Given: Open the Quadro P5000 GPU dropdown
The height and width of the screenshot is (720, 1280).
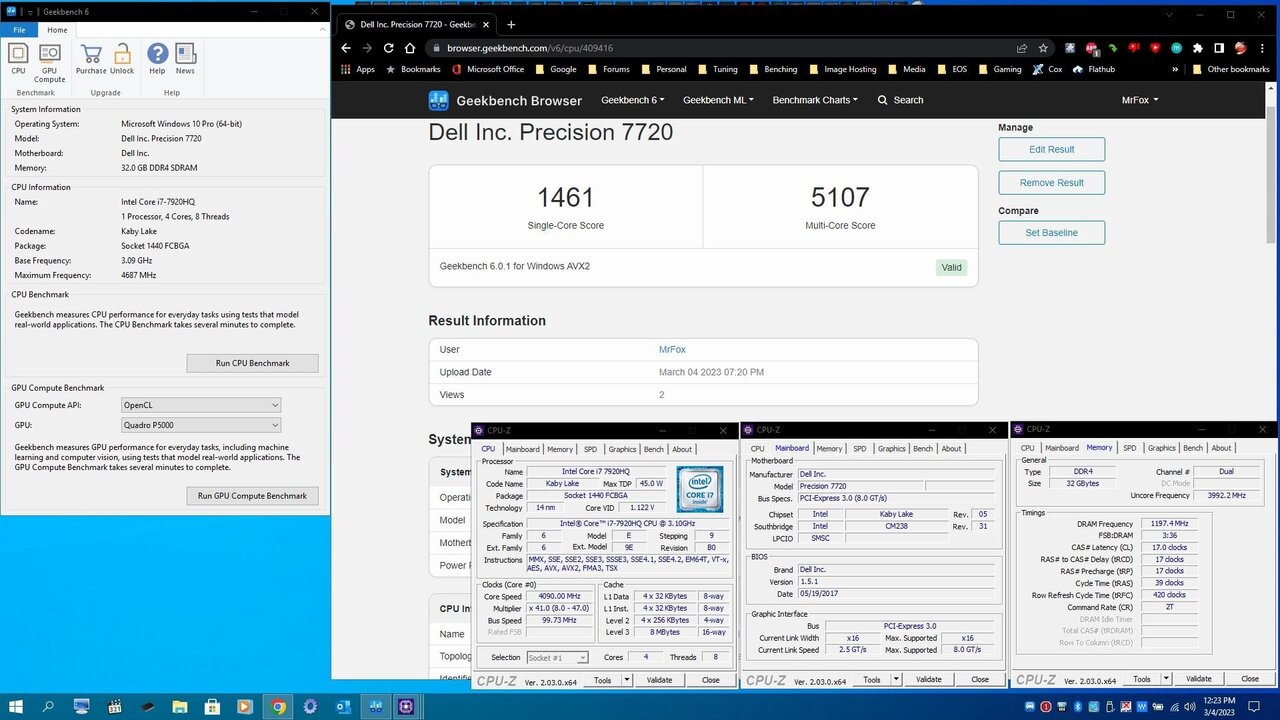Looking at the screenshot, I should click(x=201, y=425).
